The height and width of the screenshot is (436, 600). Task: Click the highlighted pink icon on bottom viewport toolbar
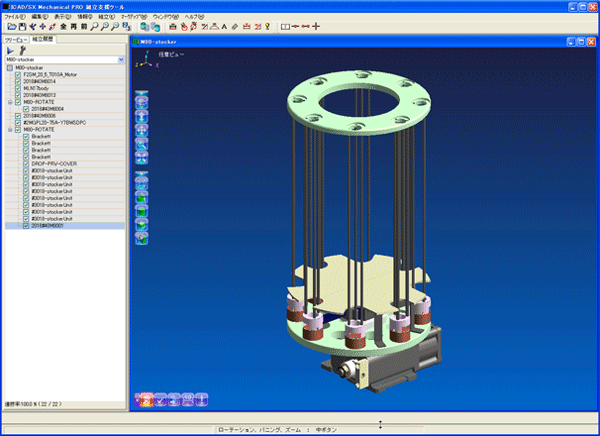[145, 400]
